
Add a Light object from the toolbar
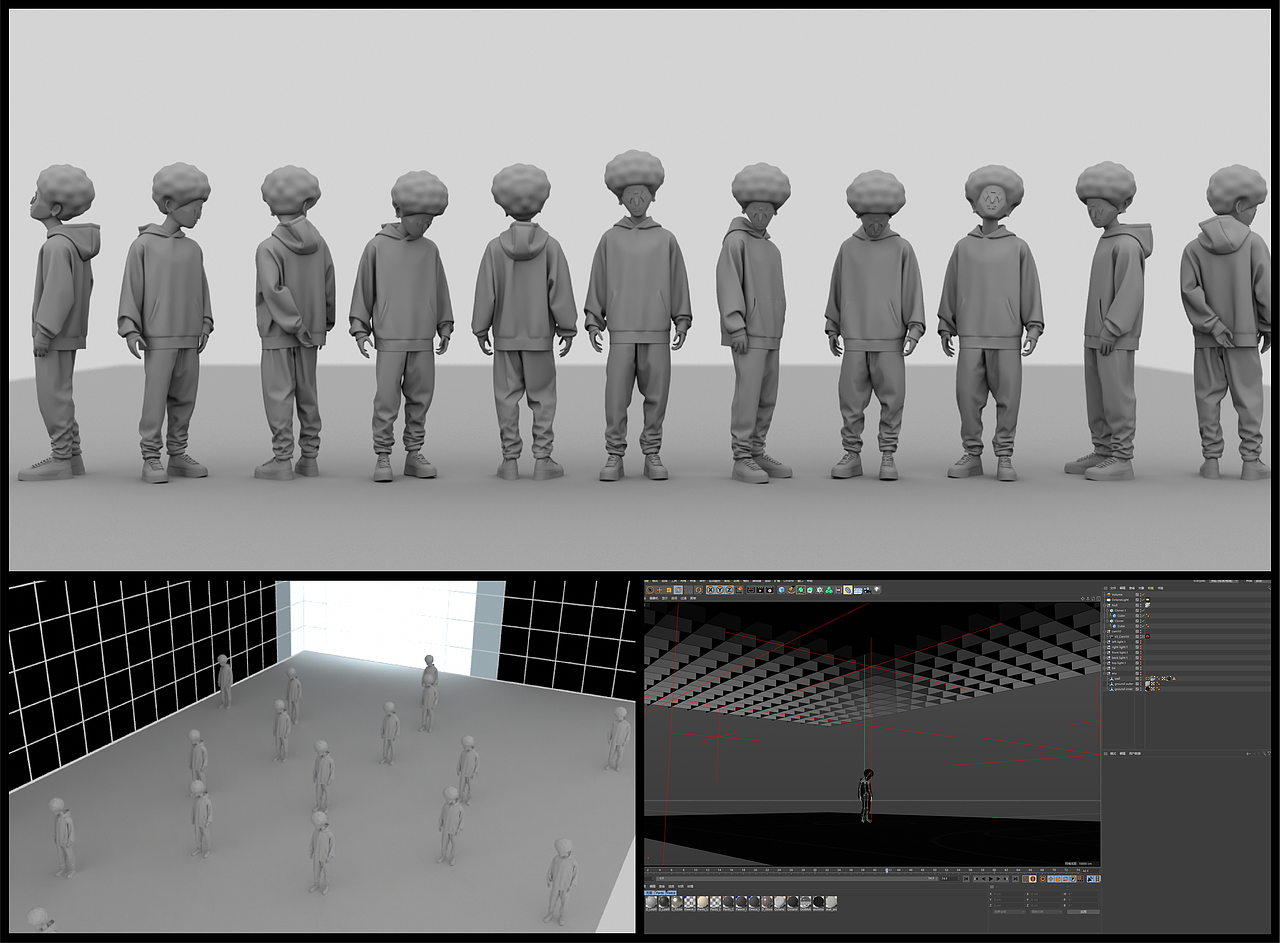click(879, 590)
